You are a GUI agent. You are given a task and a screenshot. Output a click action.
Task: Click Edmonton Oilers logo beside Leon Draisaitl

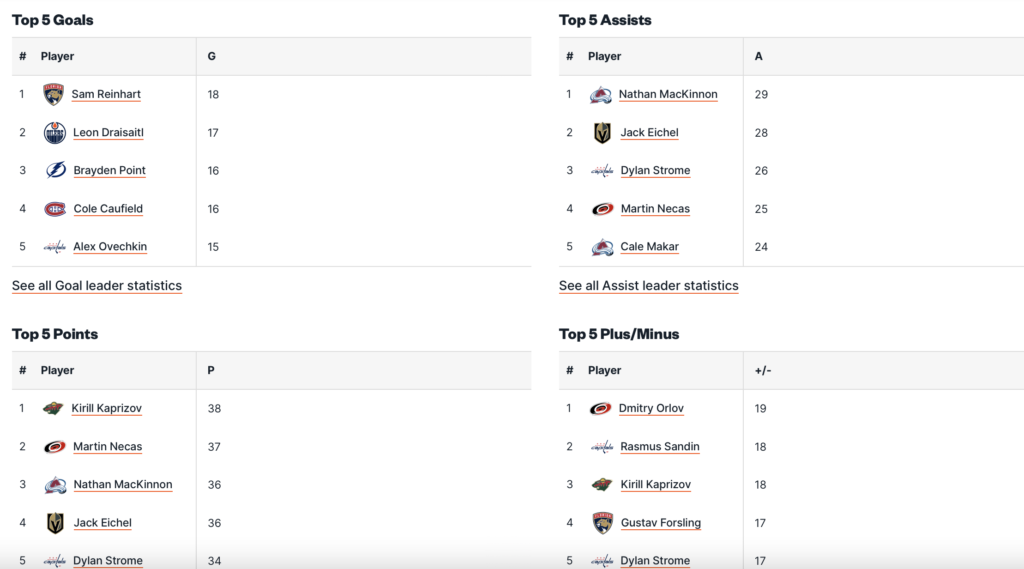pyautogui.click(x=55, y=133)
